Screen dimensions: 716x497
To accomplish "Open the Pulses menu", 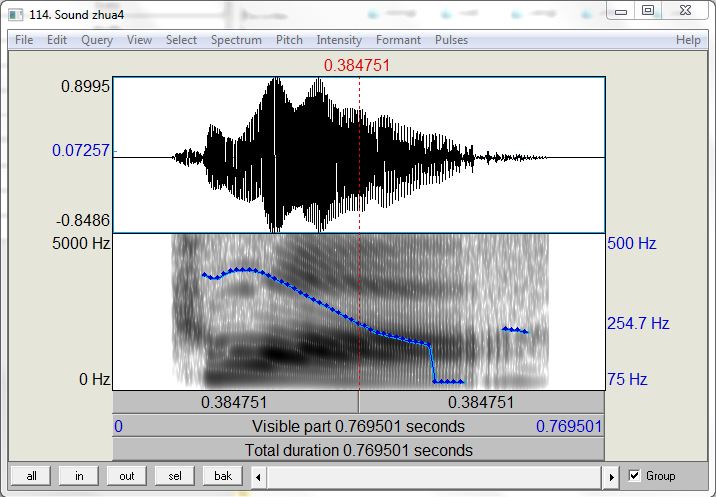I will (x=451, y=40).
